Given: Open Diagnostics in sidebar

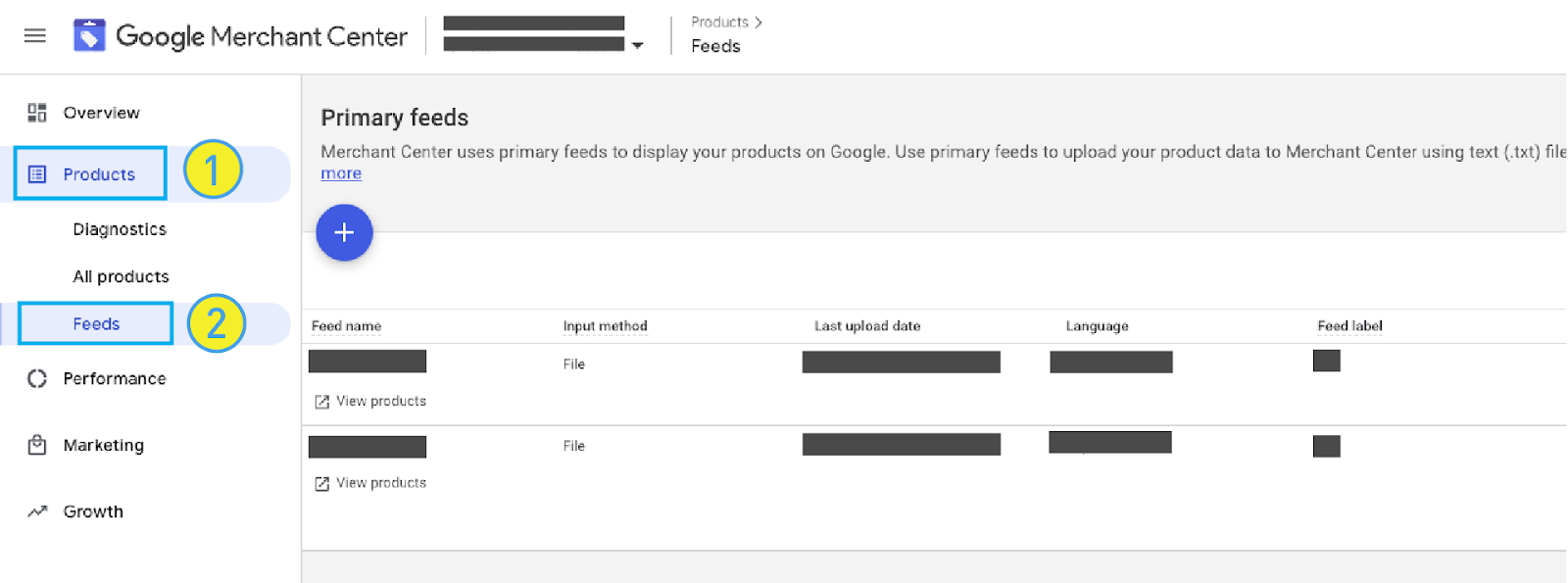Looking at the screenshot, I should click(x=120, y=229).
